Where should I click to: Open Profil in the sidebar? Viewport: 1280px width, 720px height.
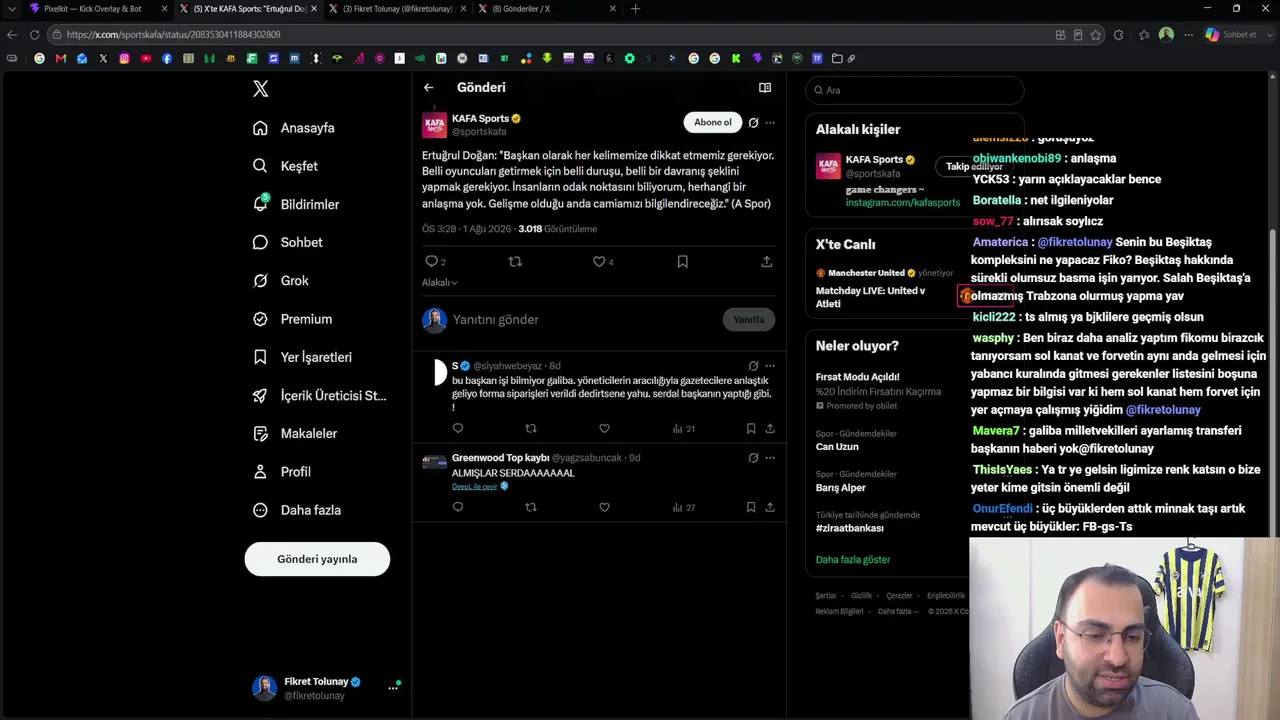click(x=282, y=472)
